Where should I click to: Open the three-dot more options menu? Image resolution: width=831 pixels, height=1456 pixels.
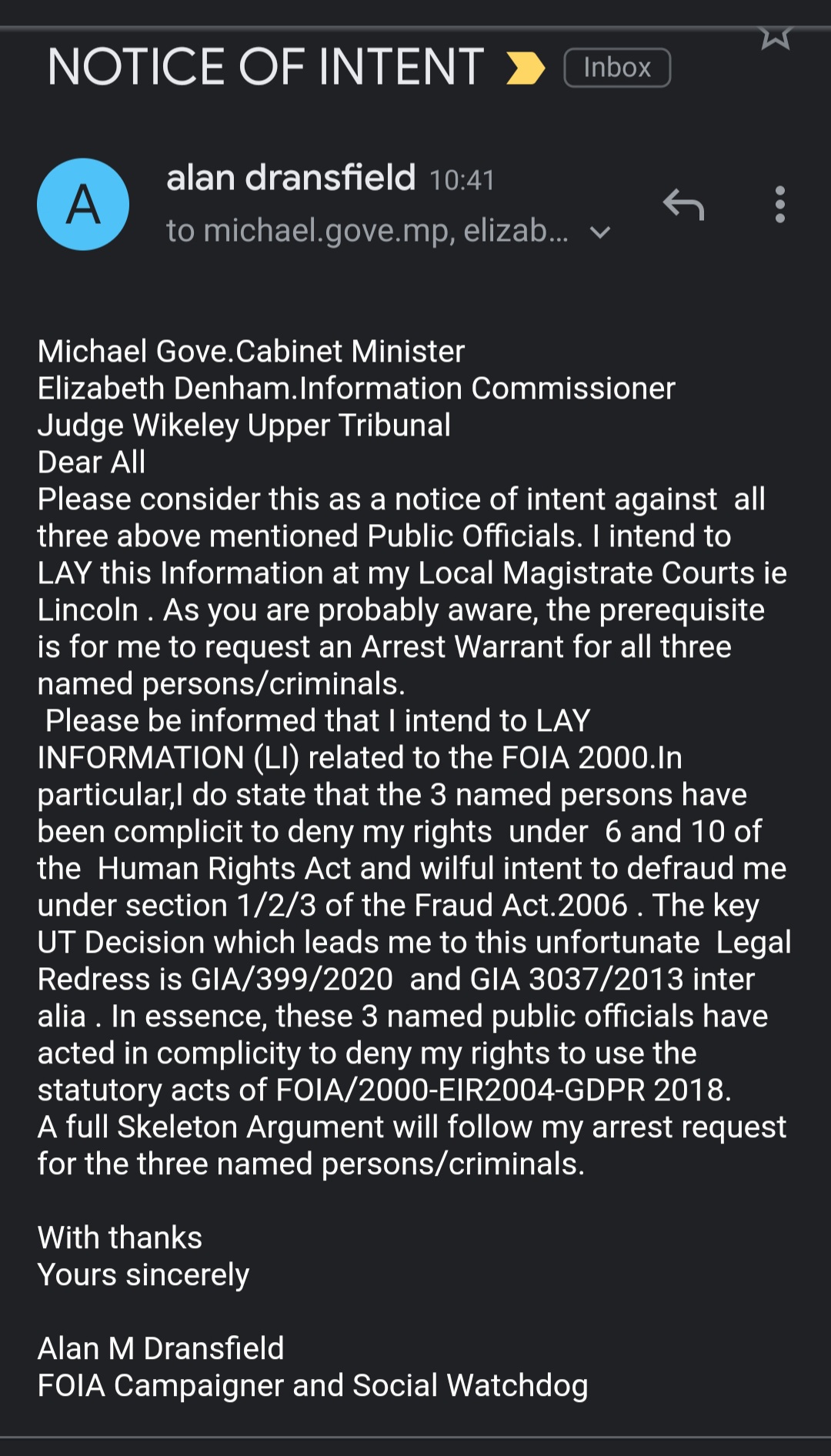pos(780,205)
